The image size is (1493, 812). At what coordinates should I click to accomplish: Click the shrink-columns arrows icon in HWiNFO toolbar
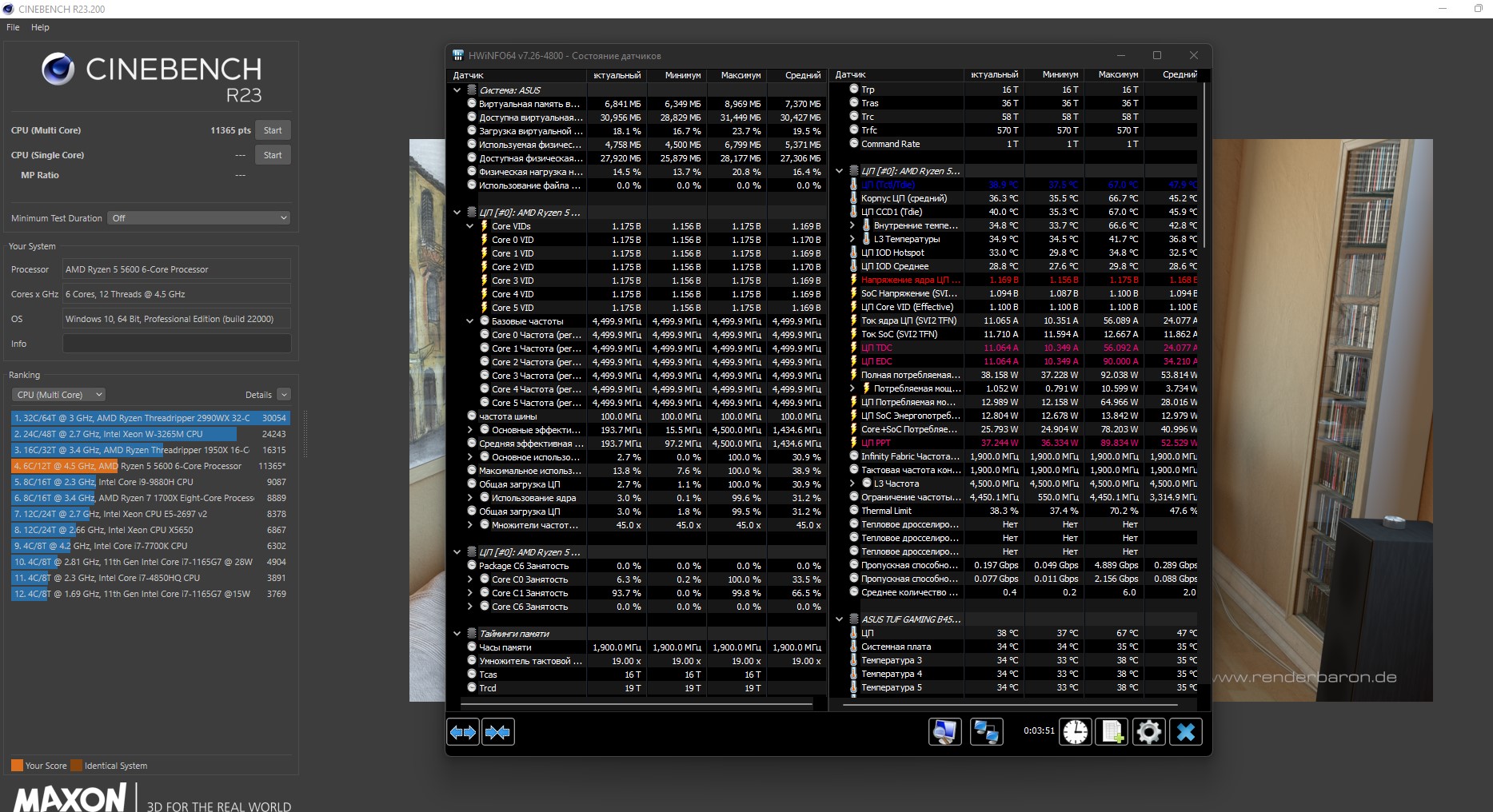(497, 732)
